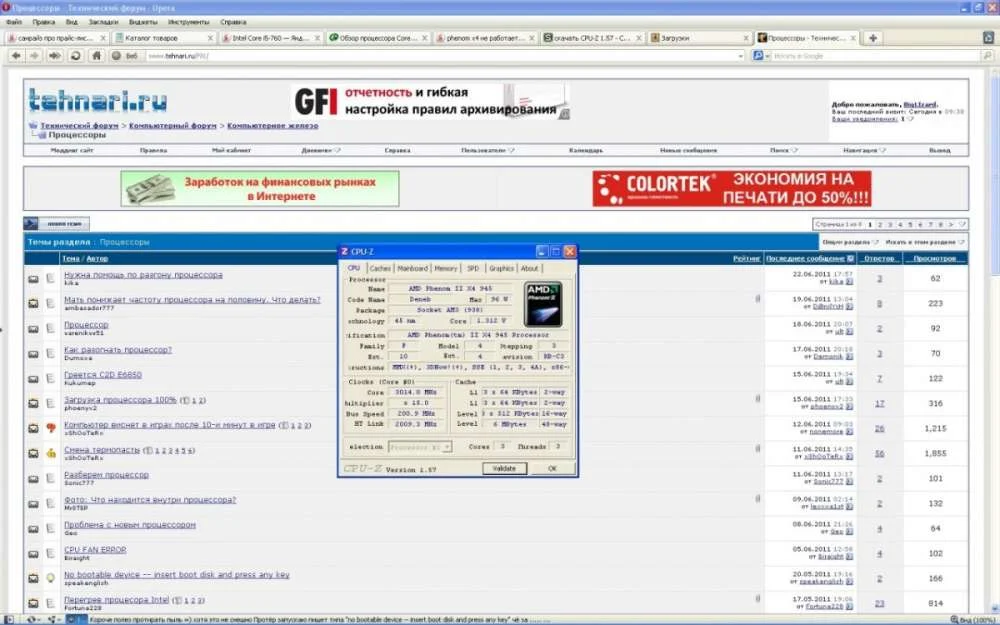This screenshot has width=1000, height=625.
Task: Go to the home page icon
Action: [96, 55]
